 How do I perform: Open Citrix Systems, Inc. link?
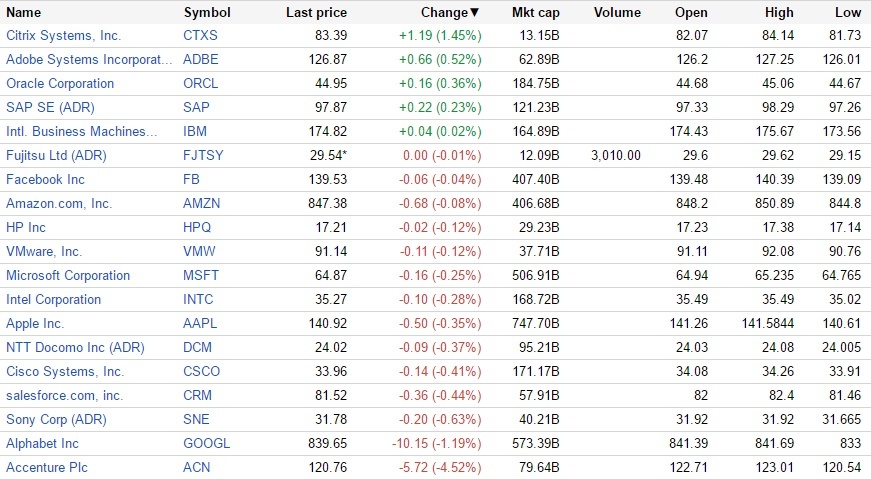(x=63, y=35)
